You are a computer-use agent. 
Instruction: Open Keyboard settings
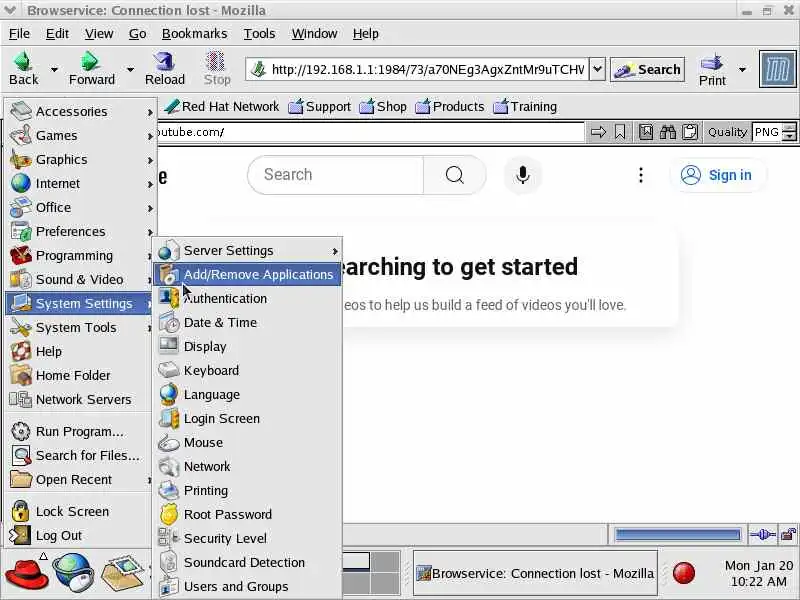[247, 370]
